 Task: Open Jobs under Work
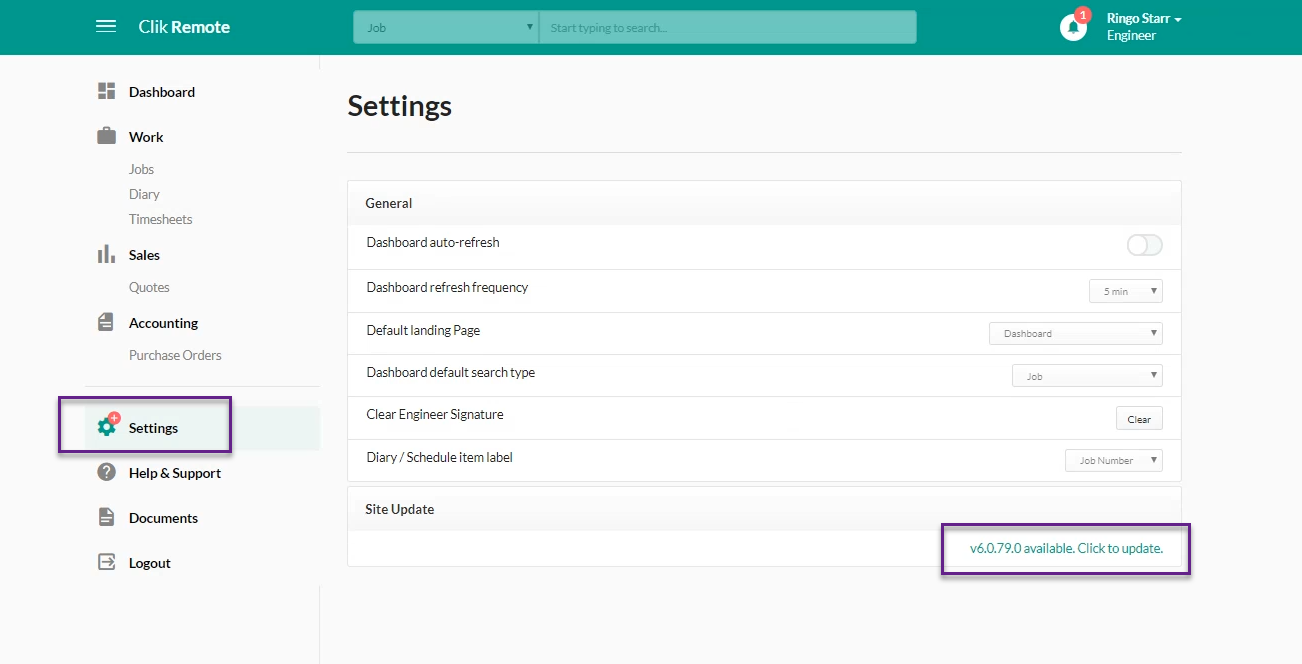tap(141, 169)
